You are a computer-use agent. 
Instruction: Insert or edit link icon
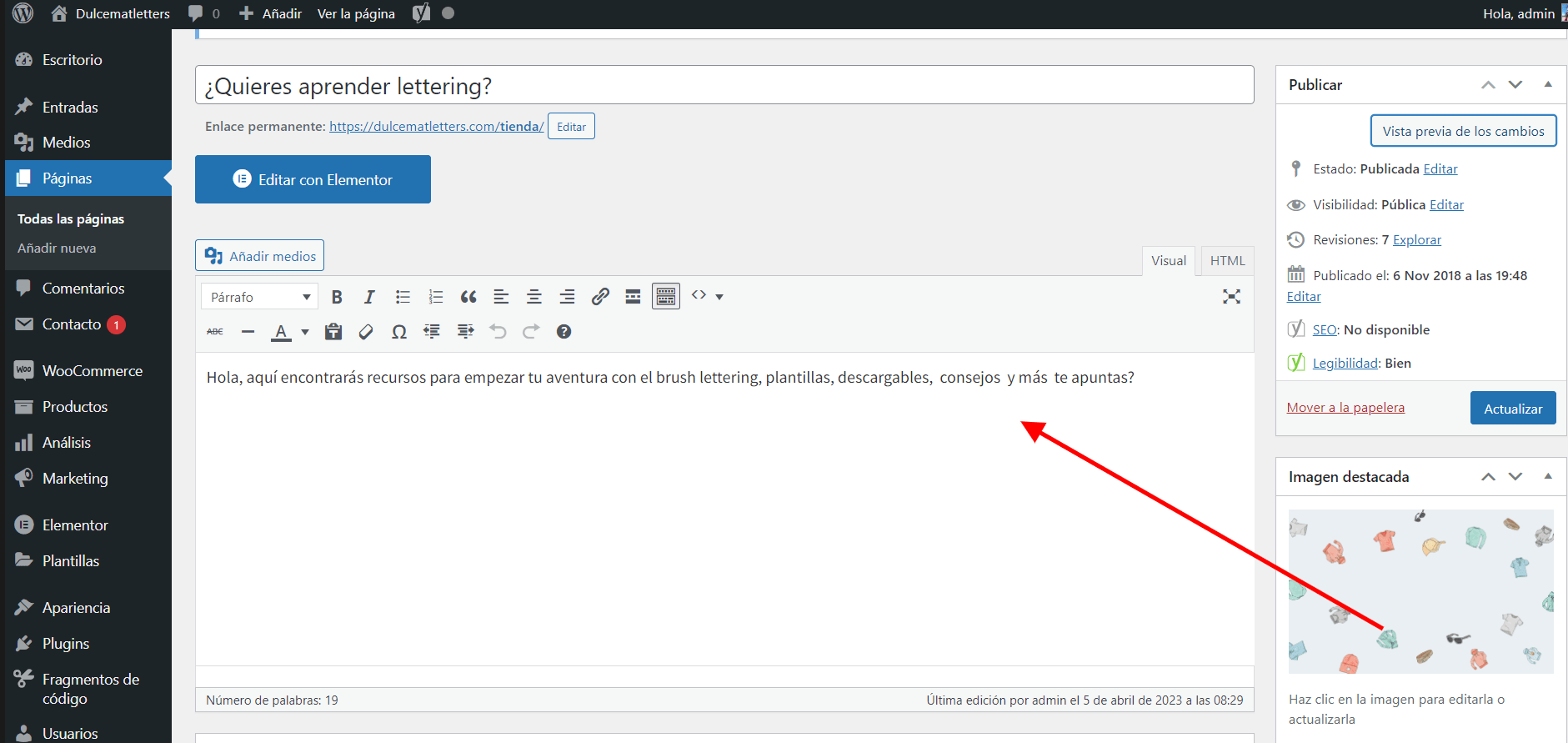click(600, 297)
